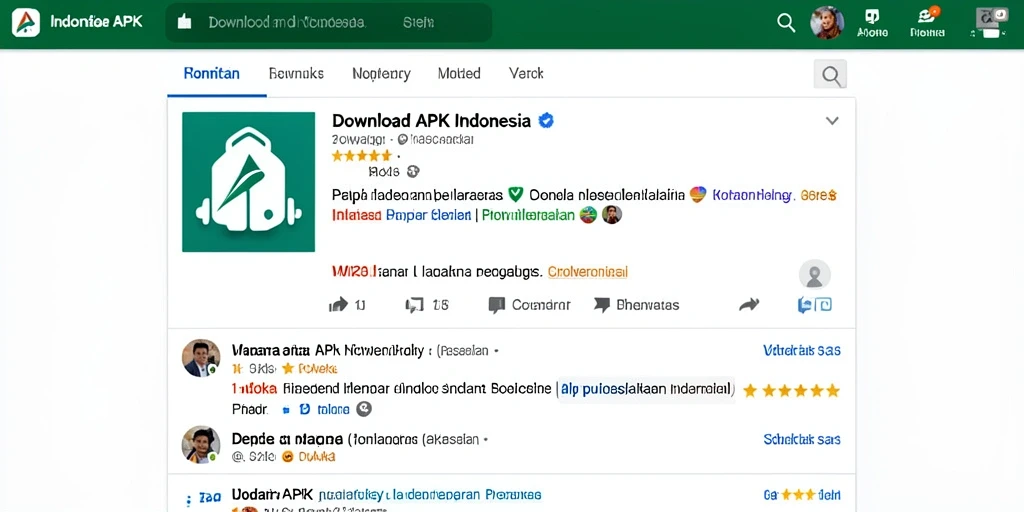The image size is (1024, 512).
Task: Click five-star rating on first review
Action: pos(791,391)
